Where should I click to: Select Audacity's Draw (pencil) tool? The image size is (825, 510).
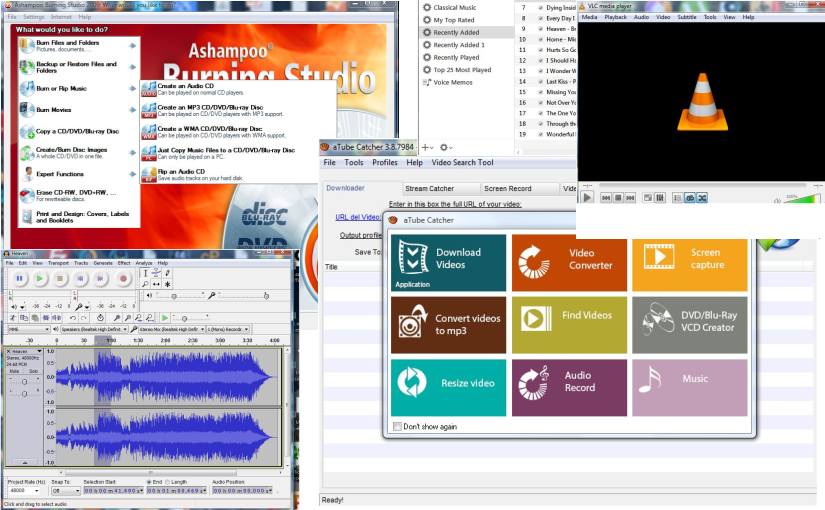(x=167, y=273)
